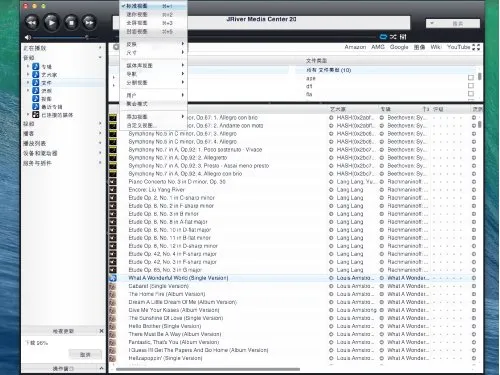
Task: Click the black-and-white icon below the music notes
Action: click(x=36, y=115)
